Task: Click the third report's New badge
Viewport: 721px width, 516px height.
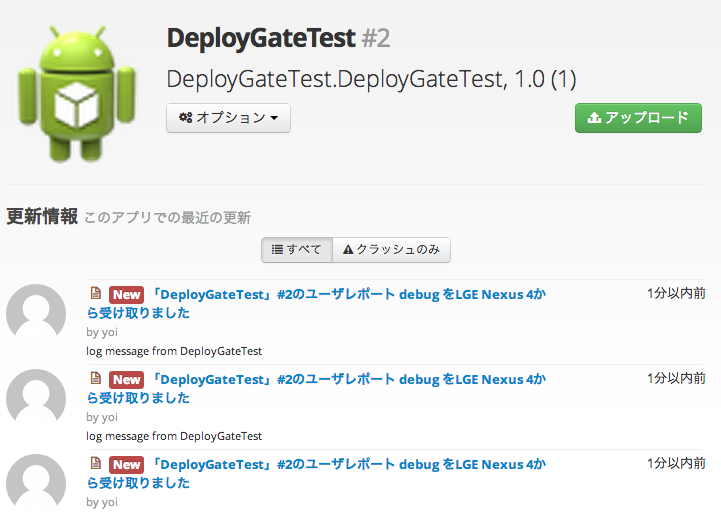Action: (x=126, y=464)
